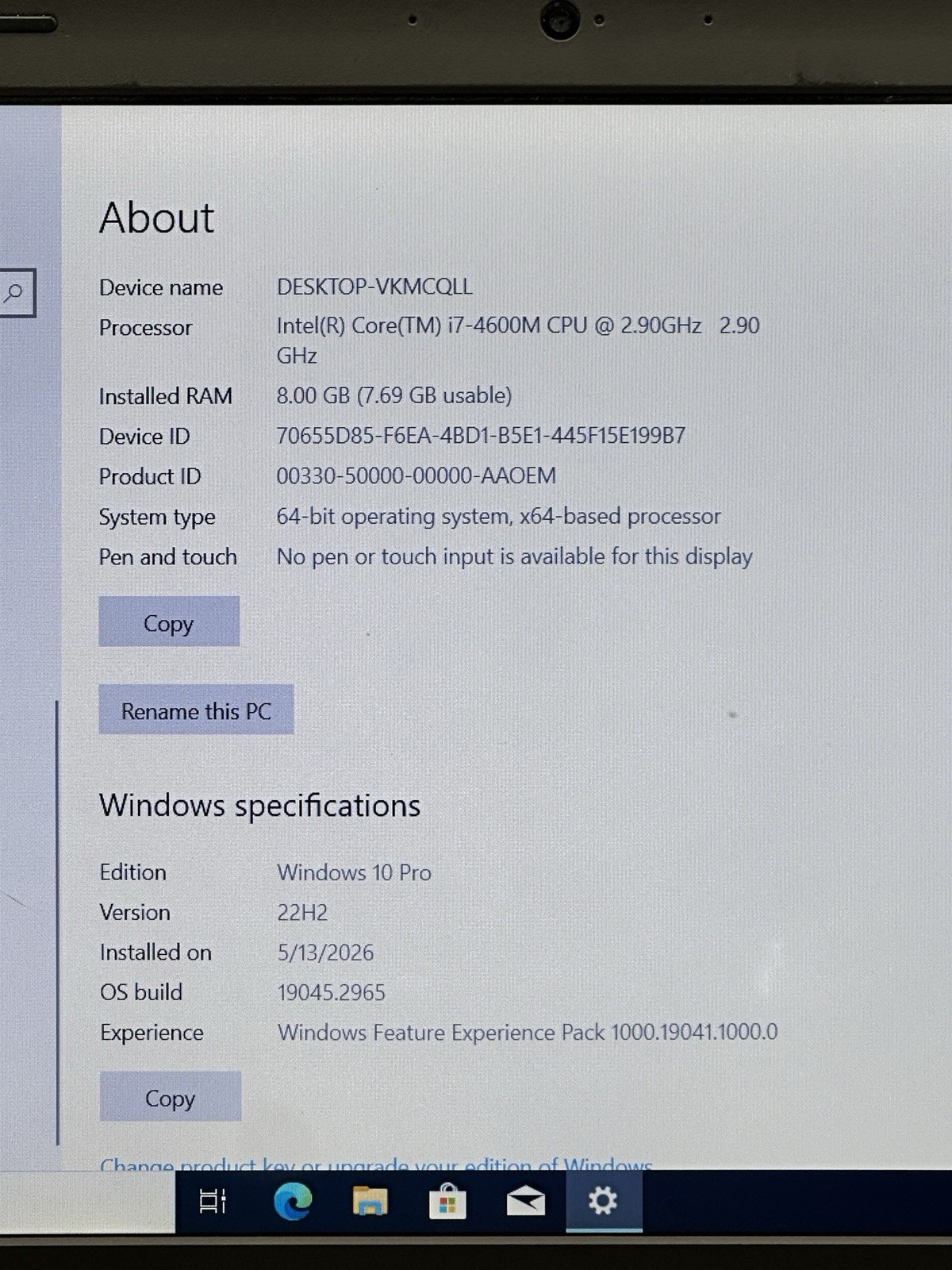Open Microsoft Store from the taskbar
This screenshot has width=952, height=1270.
point(447,1201)
